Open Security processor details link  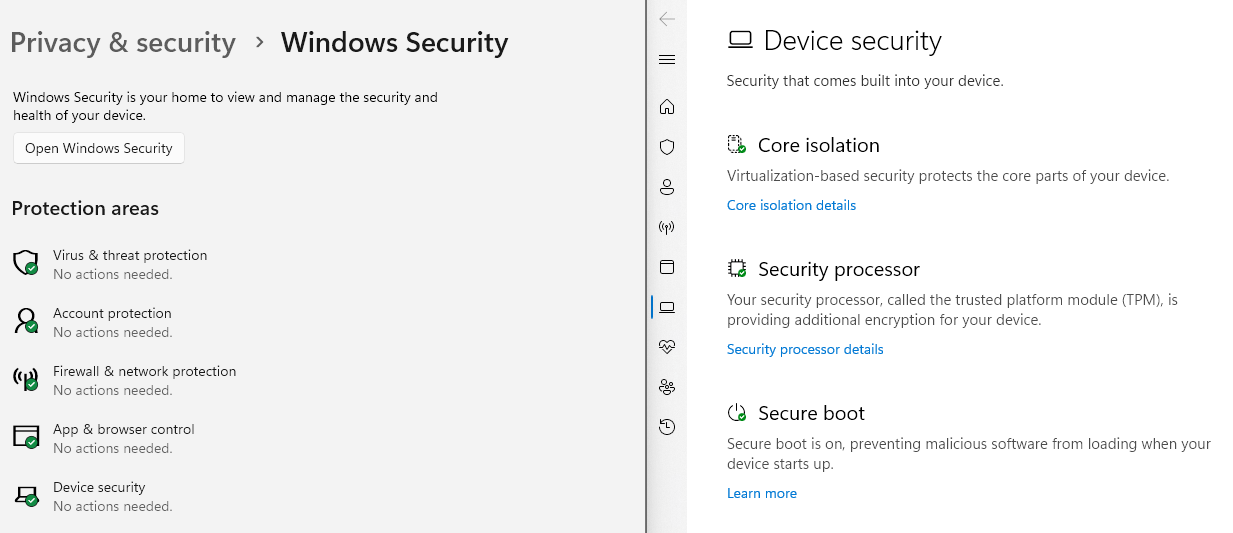[x=805, y=349]
